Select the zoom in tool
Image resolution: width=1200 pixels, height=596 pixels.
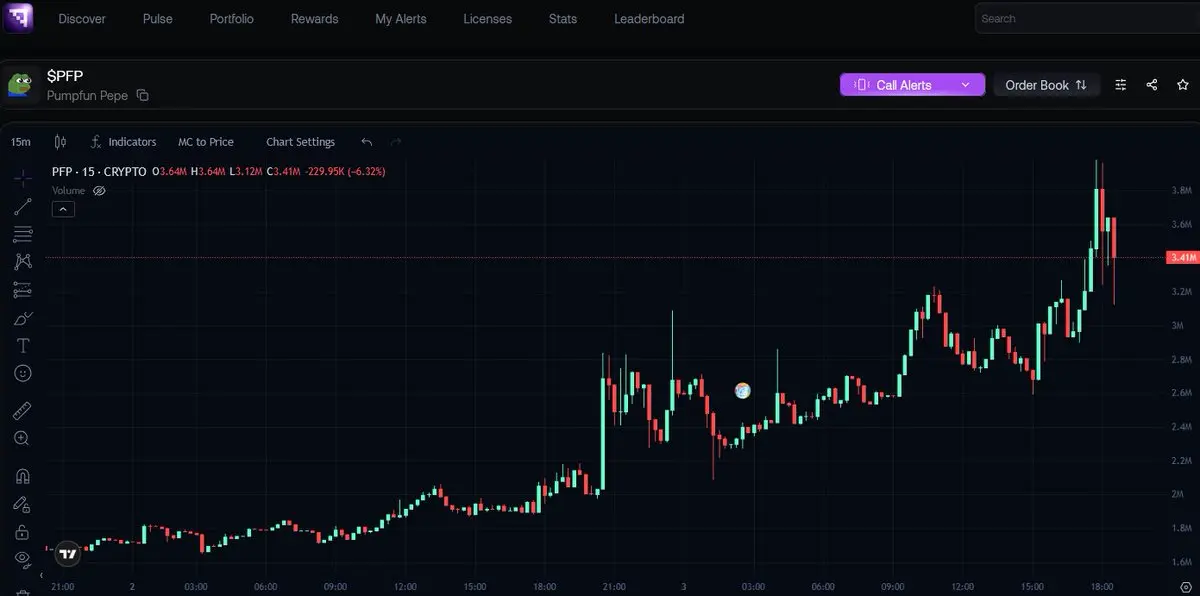tap(23, 438)
